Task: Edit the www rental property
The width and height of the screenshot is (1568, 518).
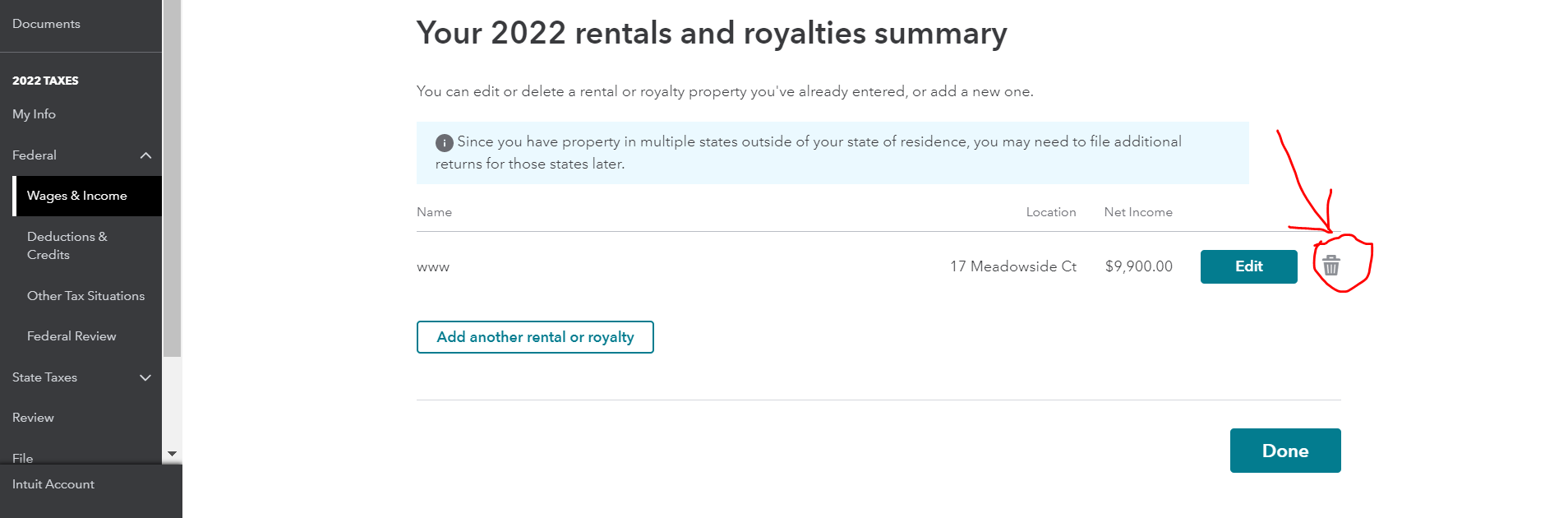Action: 1248,266
